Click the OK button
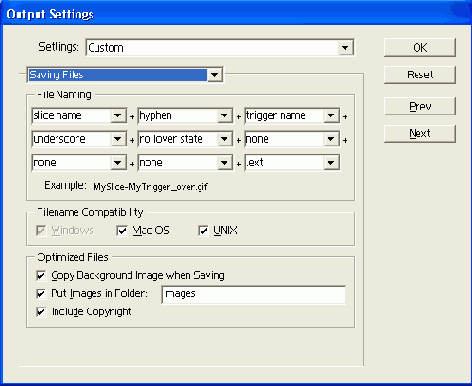 pyautogui.click(x=420, y=47)
